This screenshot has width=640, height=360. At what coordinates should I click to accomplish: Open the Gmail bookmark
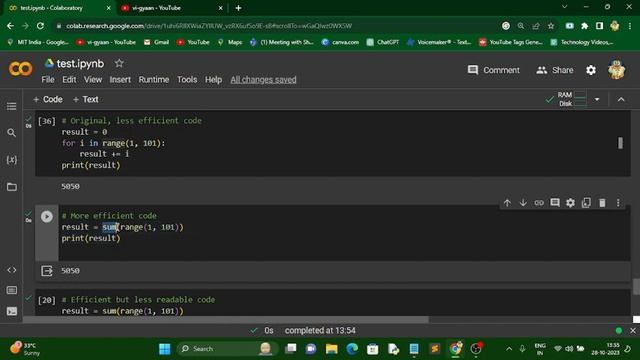(156, 42)
